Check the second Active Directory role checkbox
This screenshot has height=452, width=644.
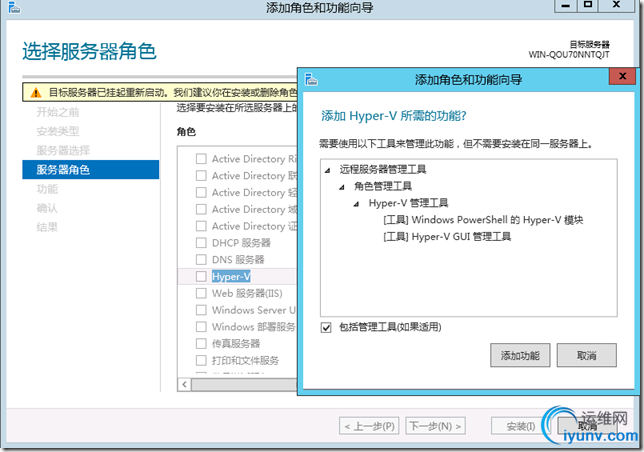tap(201, 176)
